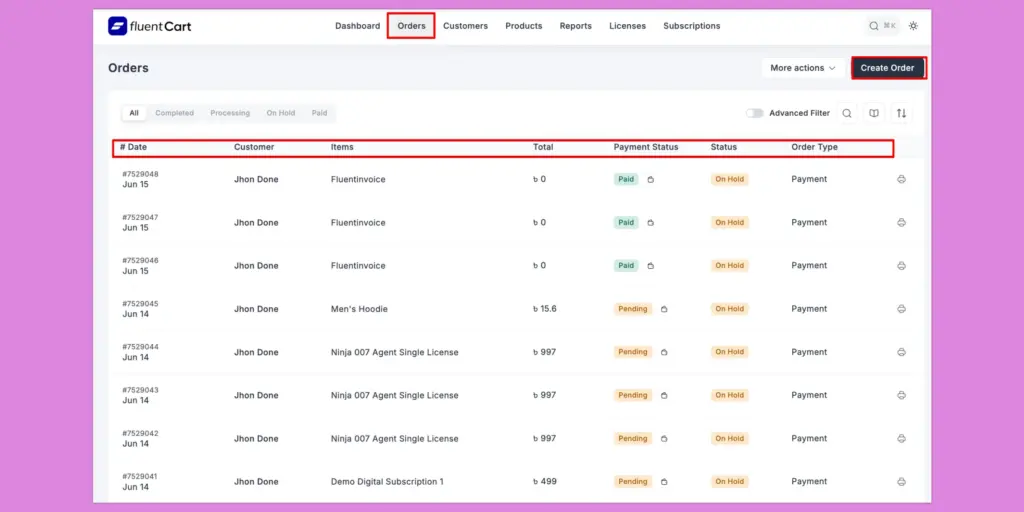
Task: Open order #7529041
Action: click(140, 476)
